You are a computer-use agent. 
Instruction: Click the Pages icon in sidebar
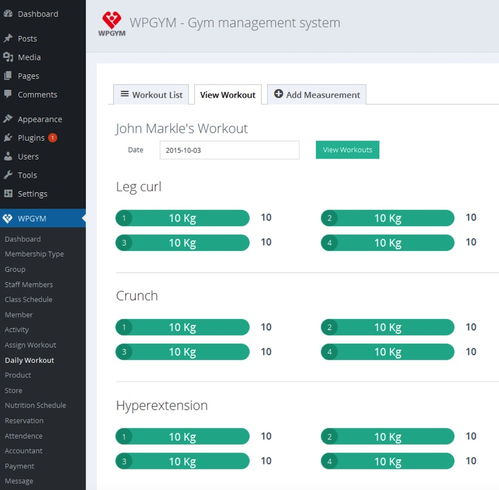tap(8, 76)
